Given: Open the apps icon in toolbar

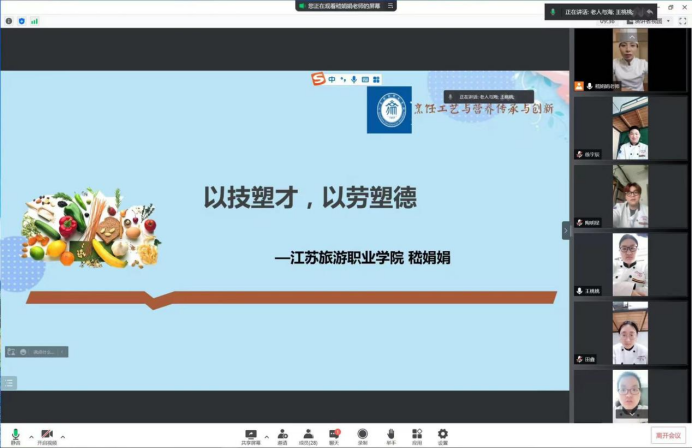Looking at the screenshot, I should pos(417,437).
